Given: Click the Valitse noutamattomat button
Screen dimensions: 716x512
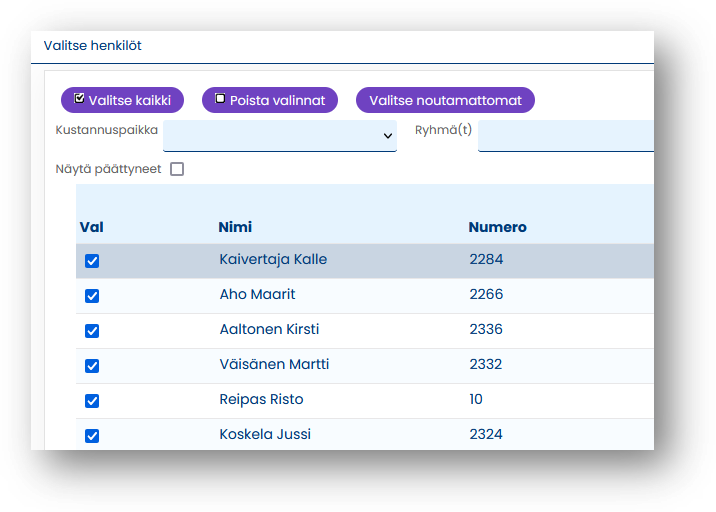Looking at the screenshot, I should click(445, 100).
